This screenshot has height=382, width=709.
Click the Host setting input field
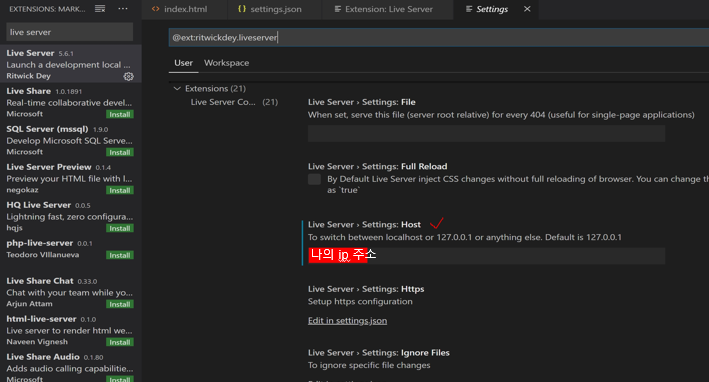click(x=487, y=256)
